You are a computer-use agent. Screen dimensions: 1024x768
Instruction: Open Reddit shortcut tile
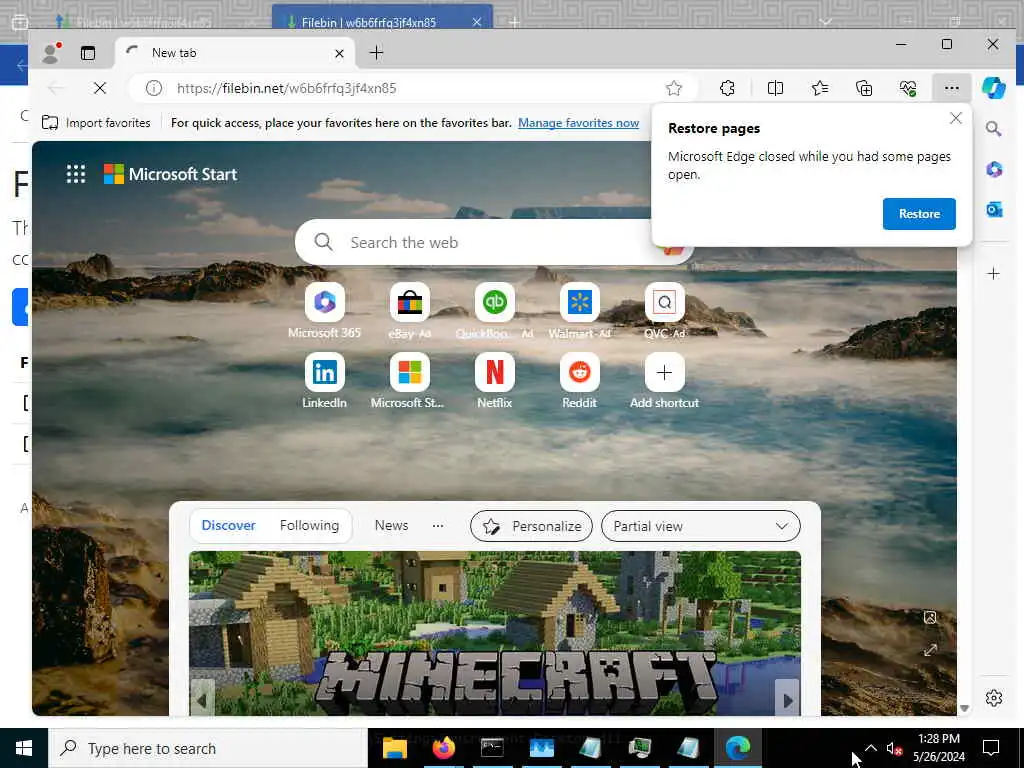click(579, 381)
